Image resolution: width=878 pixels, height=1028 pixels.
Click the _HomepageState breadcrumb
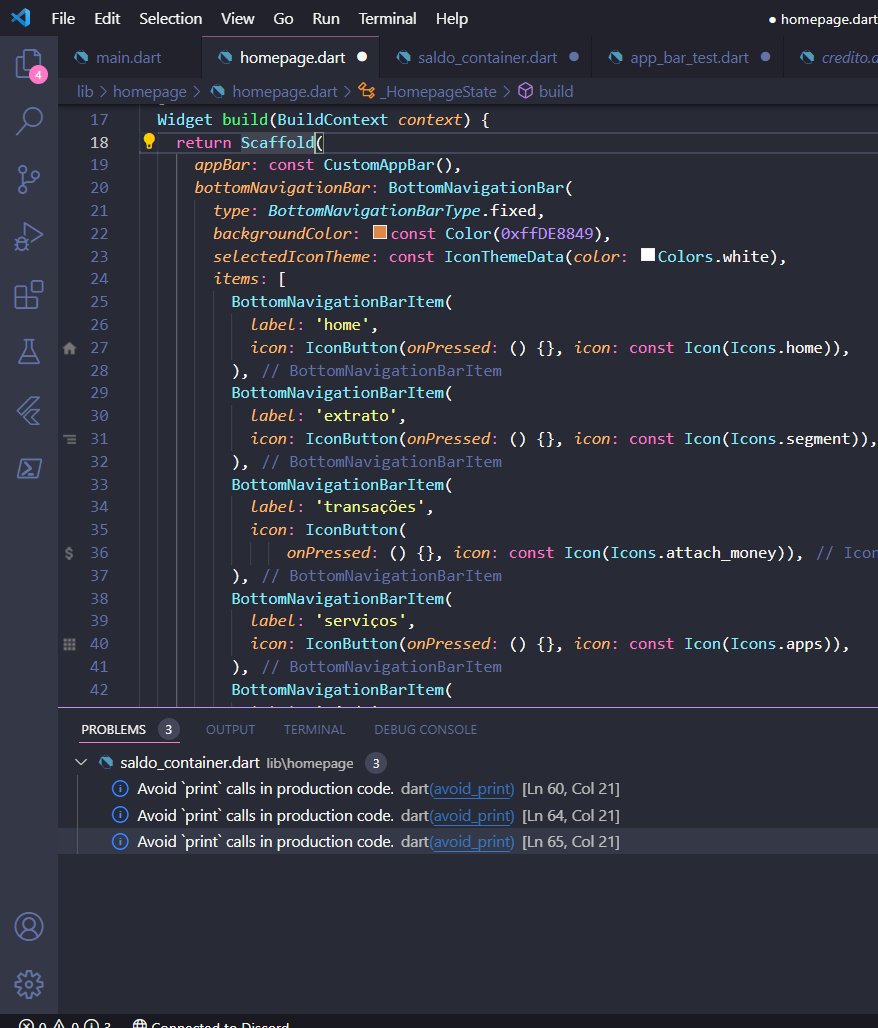[x=439, y=92]
